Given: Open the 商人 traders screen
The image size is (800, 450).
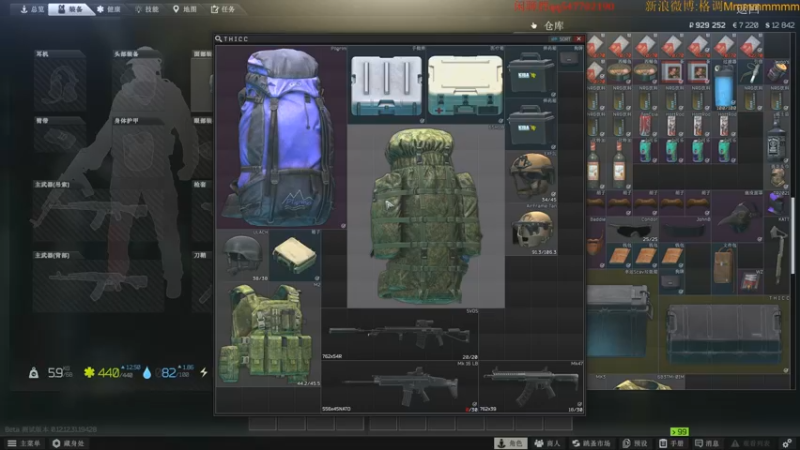Looking at the screenshot, I should (x=547, y=443).
